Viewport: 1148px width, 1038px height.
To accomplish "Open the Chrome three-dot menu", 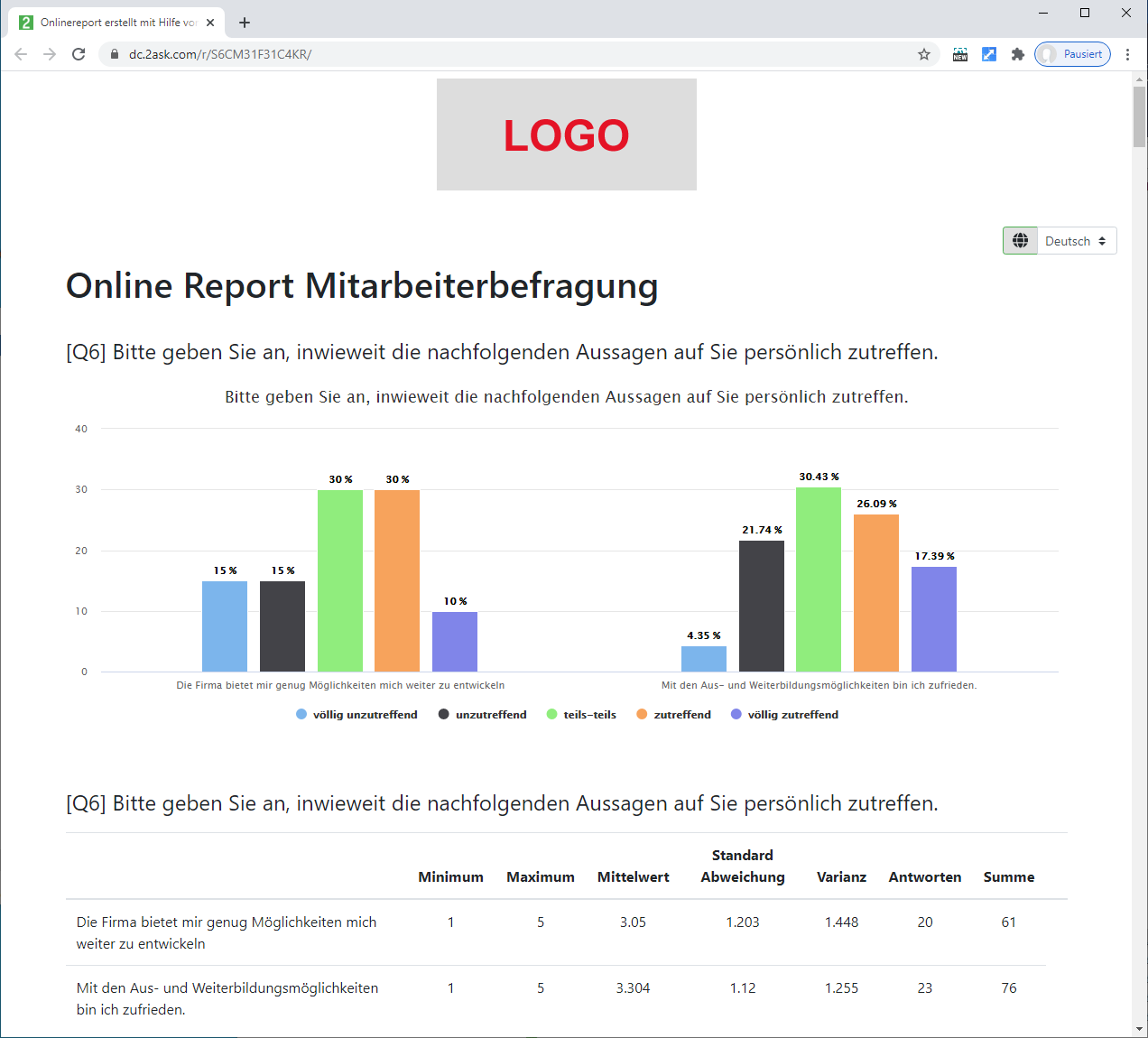I will (1128, 54).
